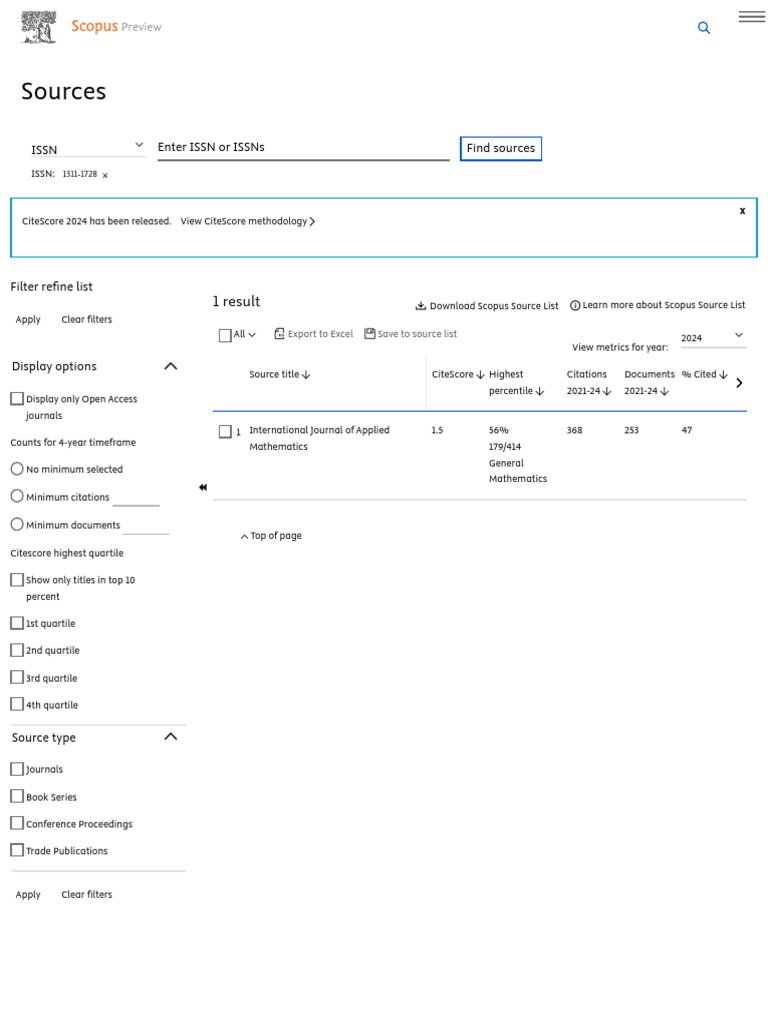Check Trade Publications source type
This screenshot has height=1024, width=768.
point(17,850)
